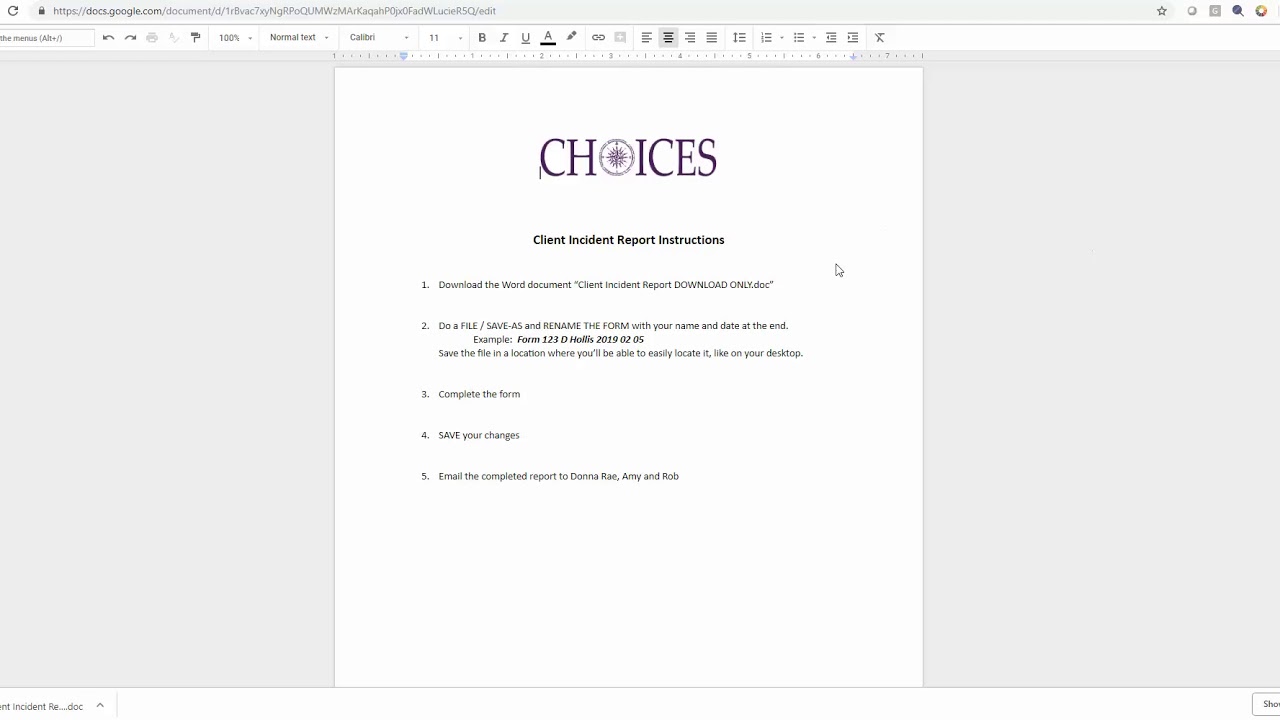Viewport: 1280px width, 720px height.
Task: Increase the paragraph indent
Action: (x=853, y=37)
